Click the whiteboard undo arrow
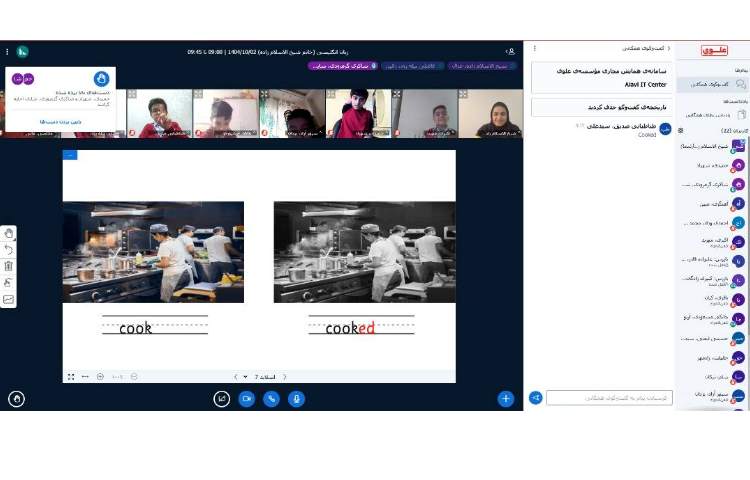Image resolution: width=750 pixels, height=480 pixels. click(9, 249)
